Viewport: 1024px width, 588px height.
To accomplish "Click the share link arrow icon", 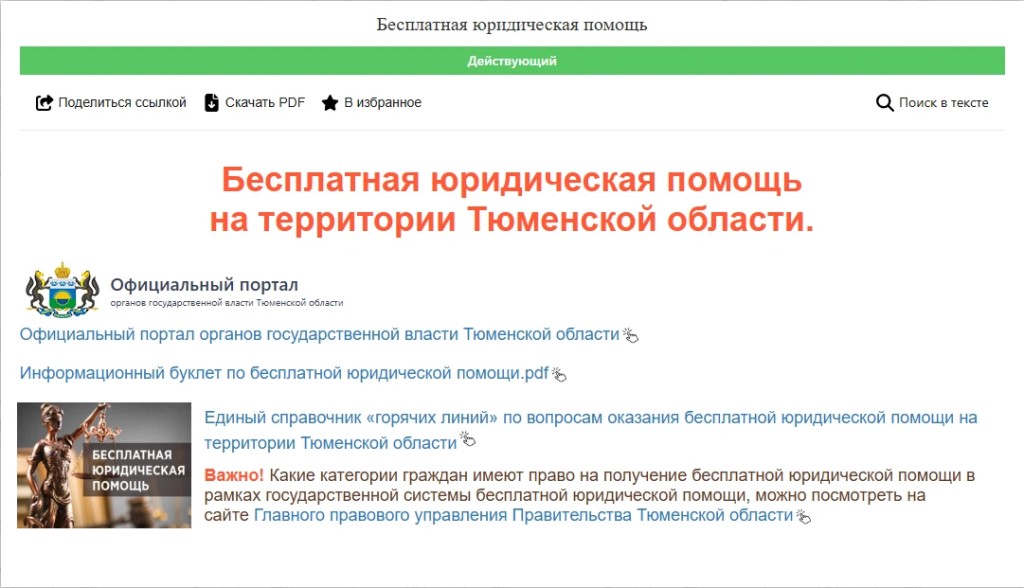I will (x=44, y=103).
